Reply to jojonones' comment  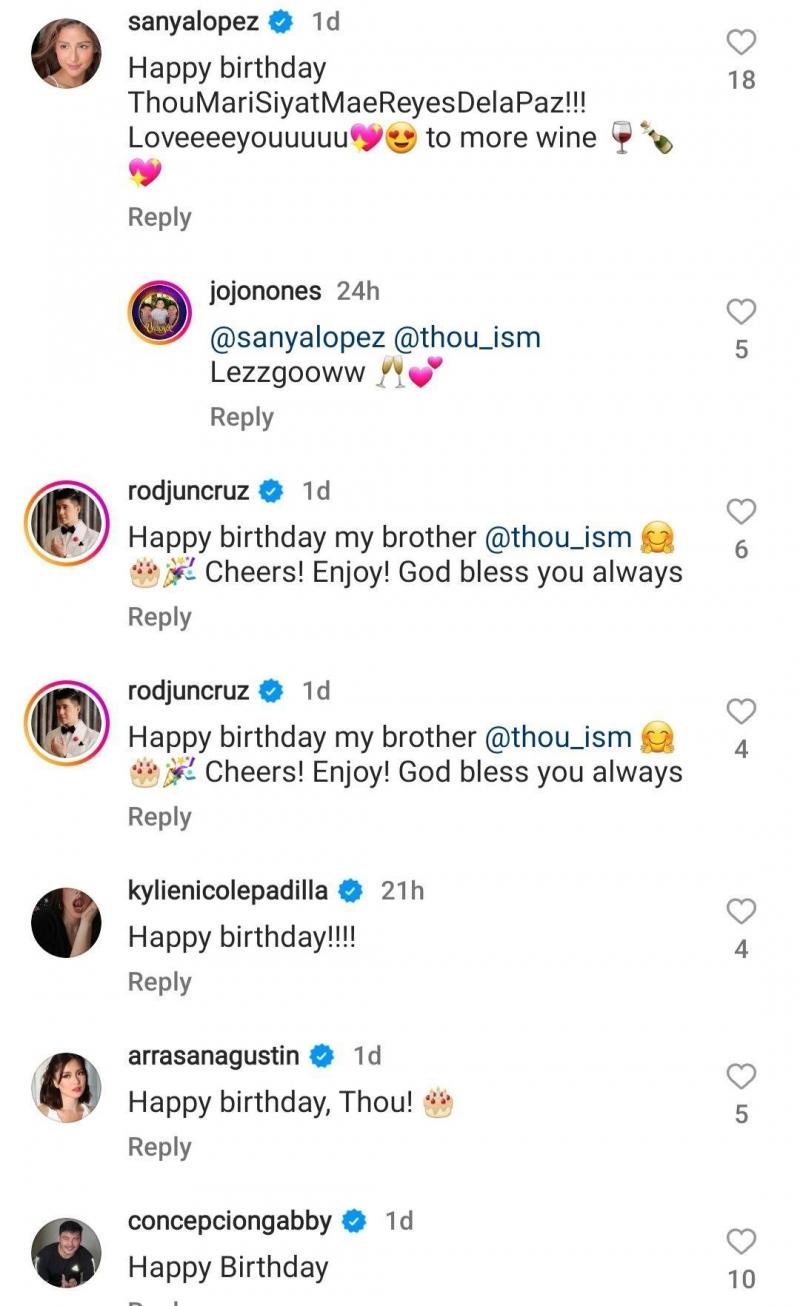point(241,417)
